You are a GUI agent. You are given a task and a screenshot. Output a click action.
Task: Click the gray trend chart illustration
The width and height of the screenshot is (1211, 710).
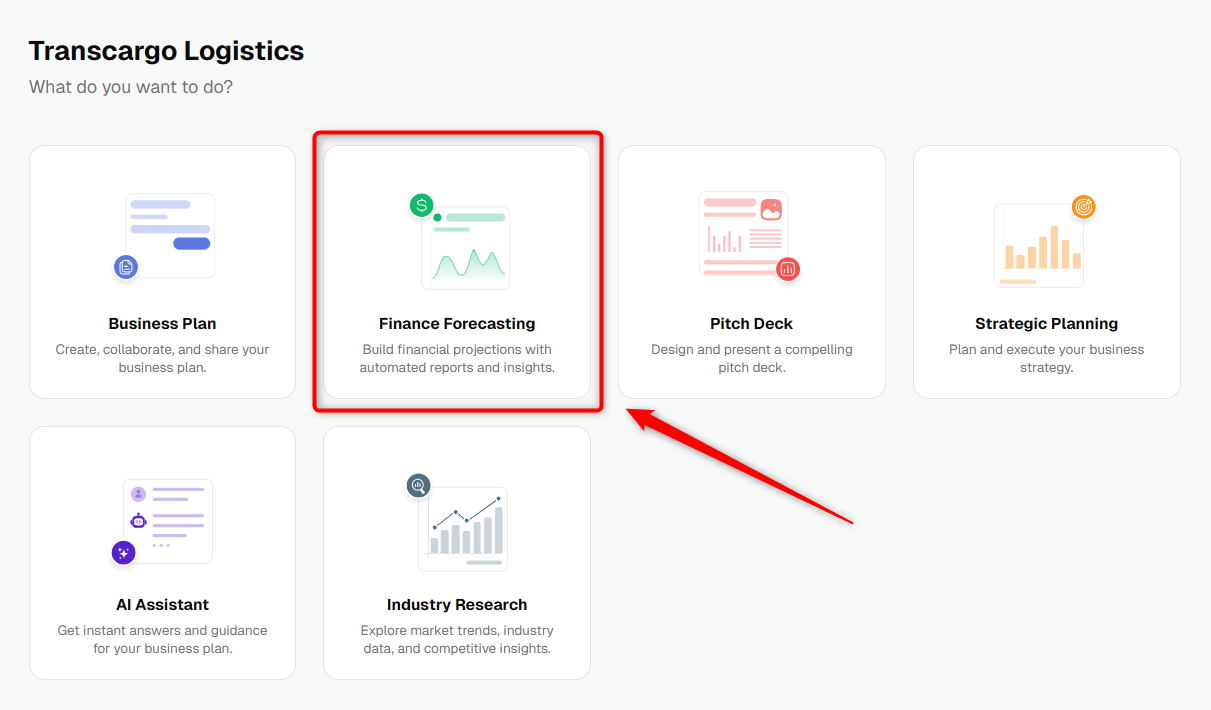coord(464,529)
